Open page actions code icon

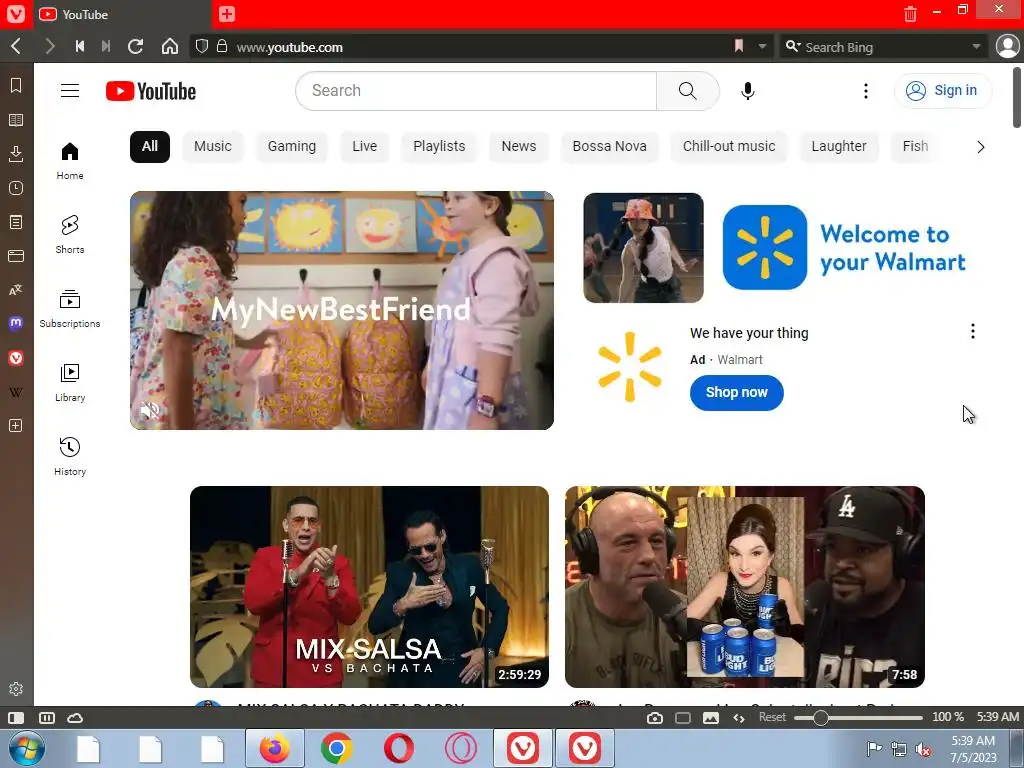pos(739,718)
